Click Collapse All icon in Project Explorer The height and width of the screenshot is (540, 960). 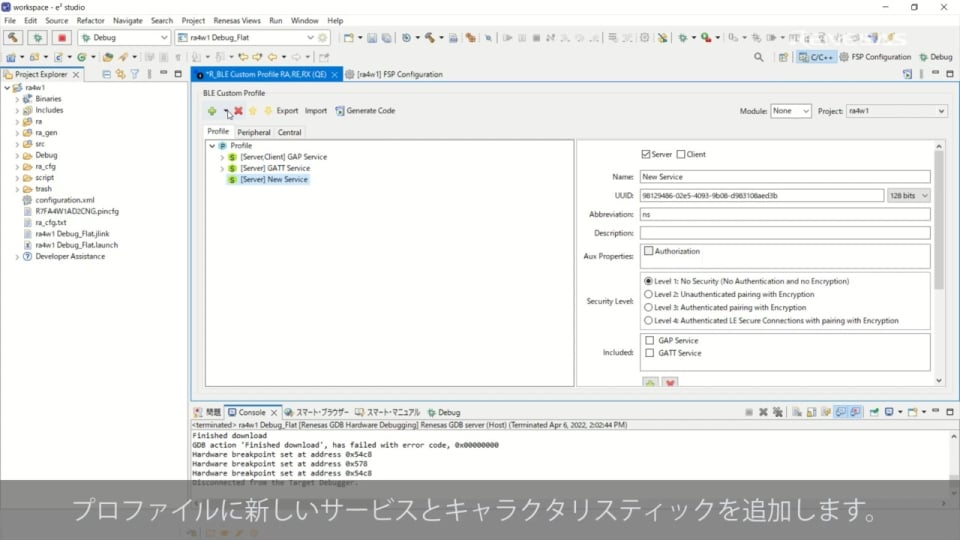pyautogui.click(x=107, y=74)
